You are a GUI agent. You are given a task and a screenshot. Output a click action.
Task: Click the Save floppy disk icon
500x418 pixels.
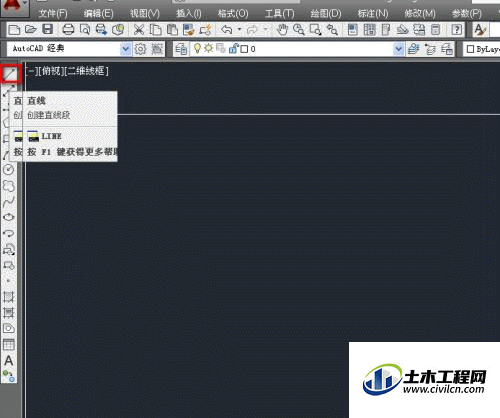(x=48, y=30)
